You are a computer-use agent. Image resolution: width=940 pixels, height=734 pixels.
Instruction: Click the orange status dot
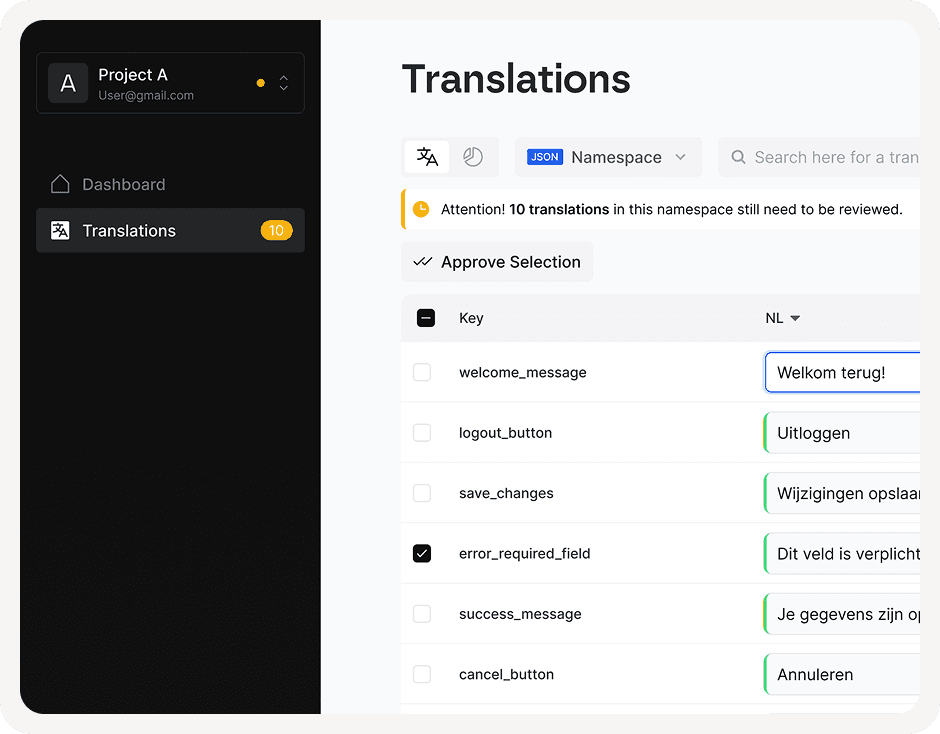pyautogui.click(x=261, y=83)
